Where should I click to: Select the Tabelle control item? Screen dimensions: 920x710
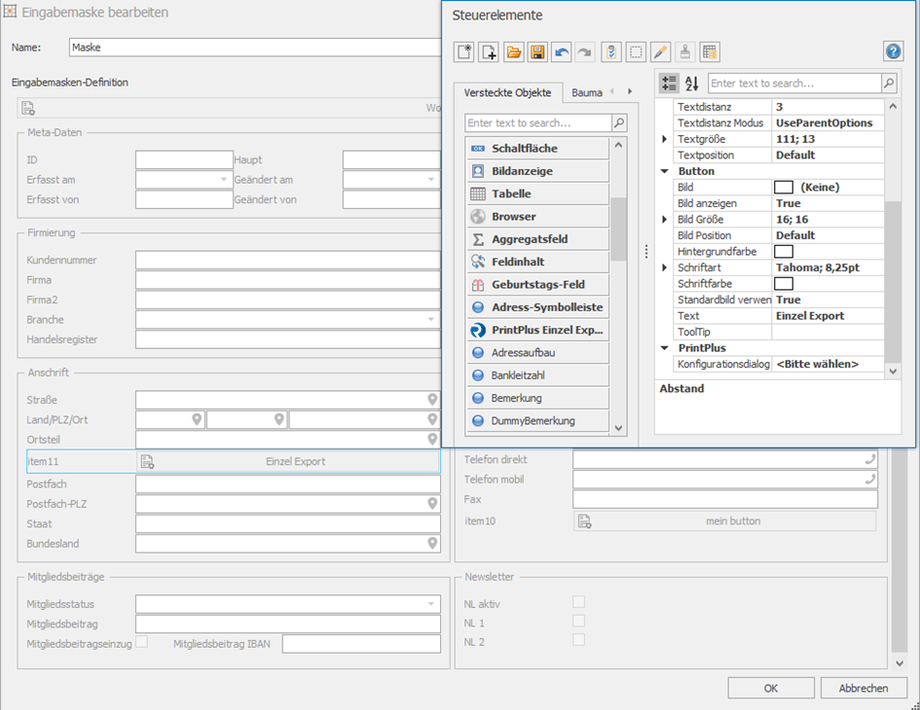(537, 194)
